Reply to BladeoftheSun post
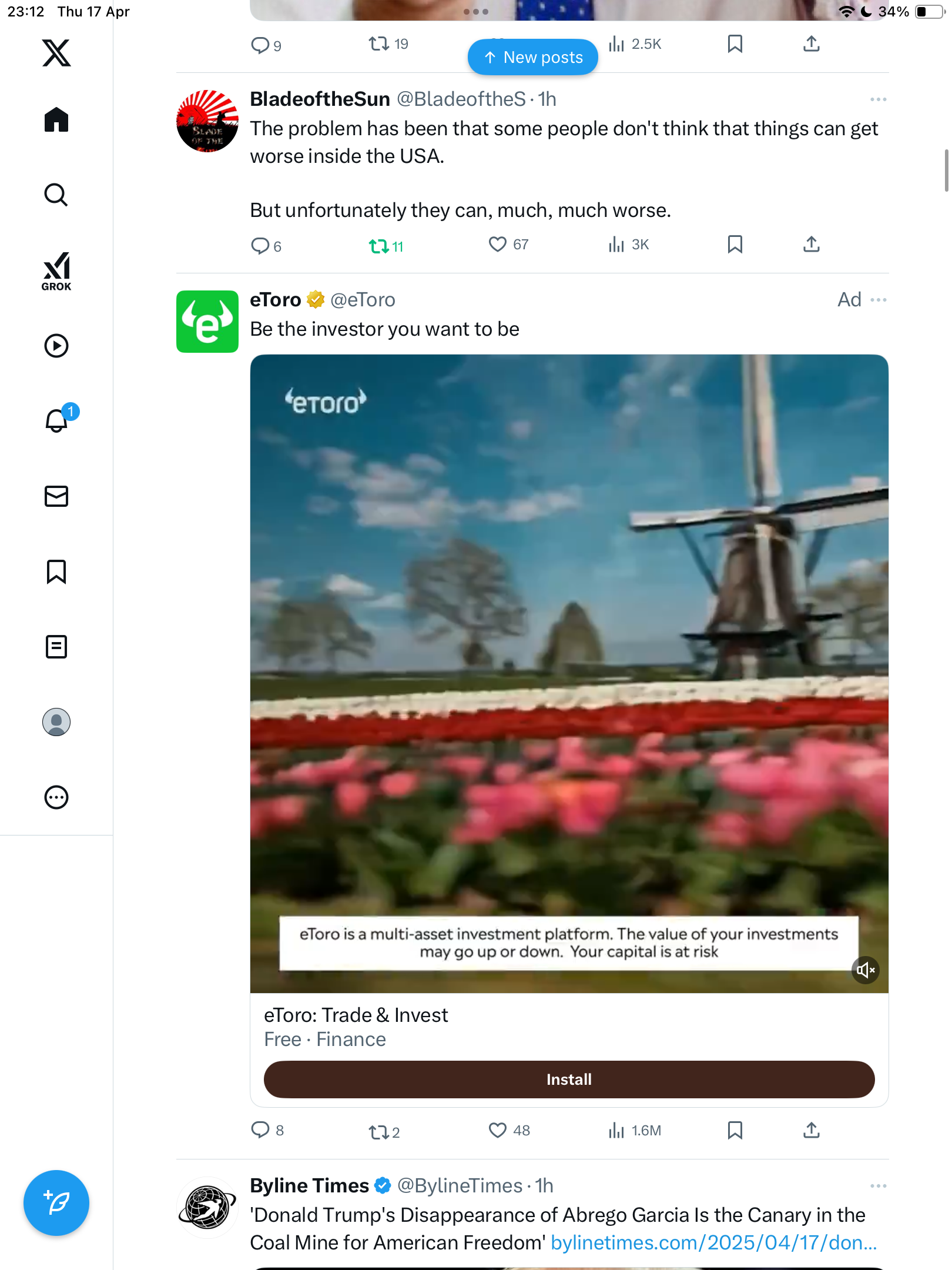Screen dimensions: 952x1270 (x=266, y=246)
